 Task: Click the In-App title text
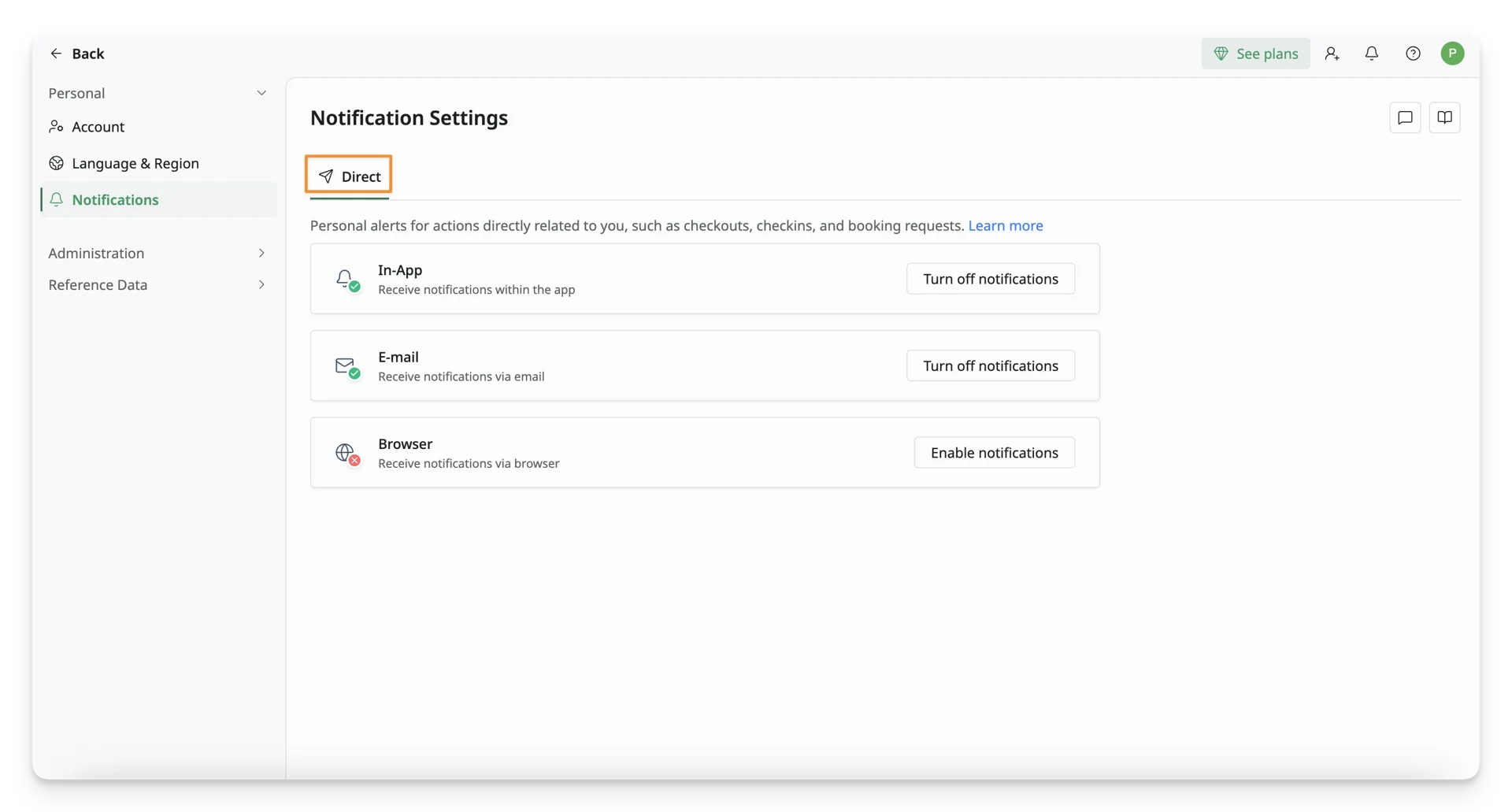400,270
